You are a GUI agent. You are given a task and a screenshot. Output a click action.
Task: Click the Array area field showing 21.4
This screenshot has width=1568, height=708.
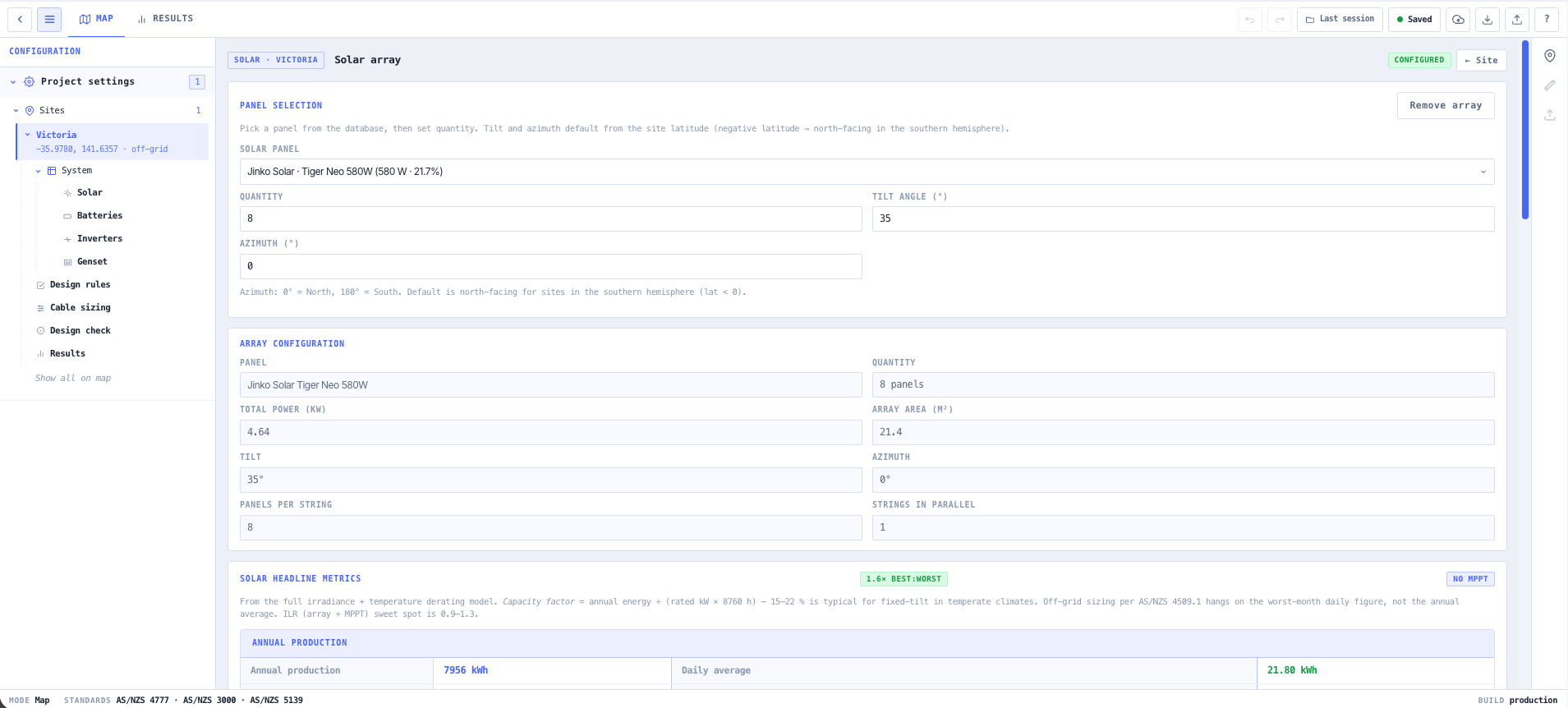1183,432
